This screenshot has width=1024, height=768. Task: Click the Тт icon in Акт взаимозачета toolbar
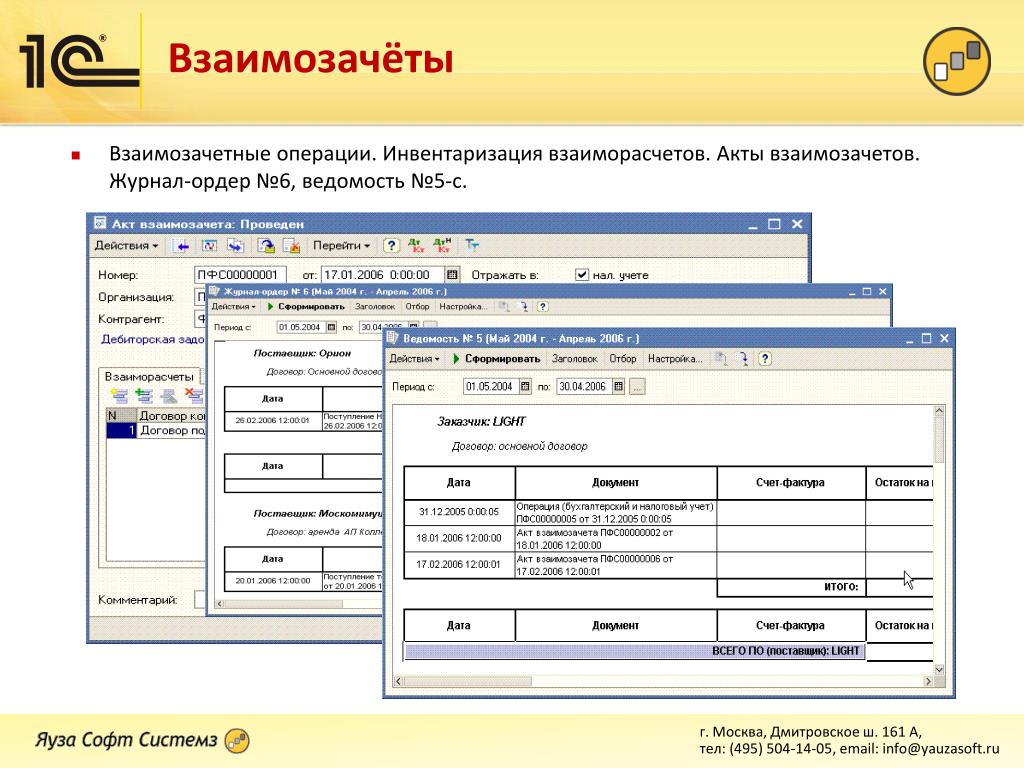[x=472, y=246]
